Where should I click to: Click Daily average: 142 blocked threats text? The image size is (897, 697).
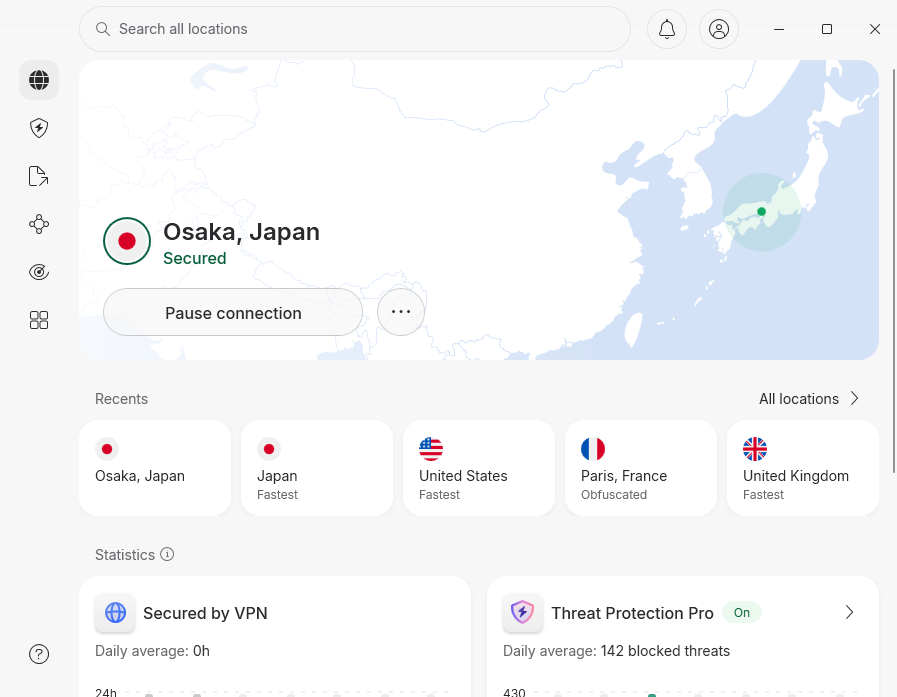point(616,651)
